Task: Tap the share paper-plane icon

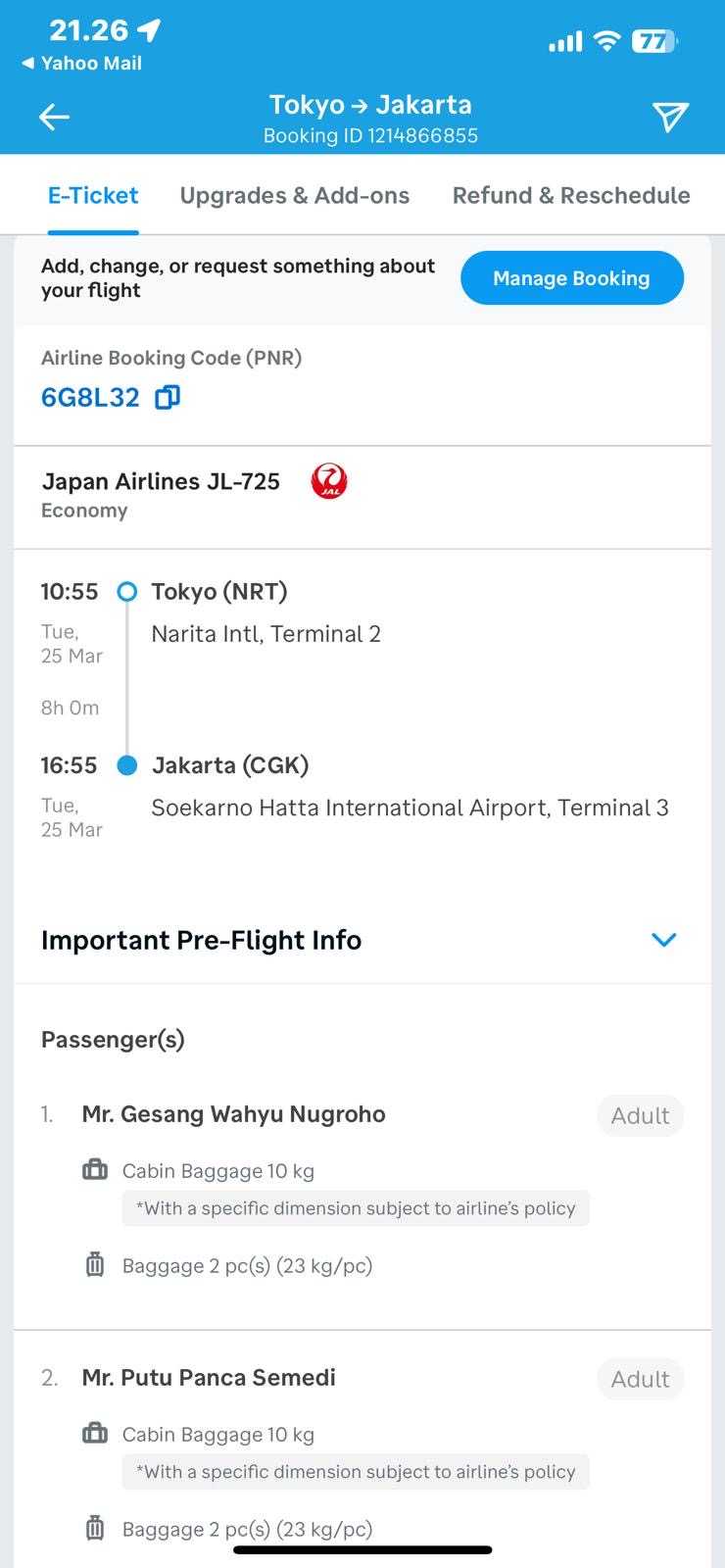Action: click(670, 118)
